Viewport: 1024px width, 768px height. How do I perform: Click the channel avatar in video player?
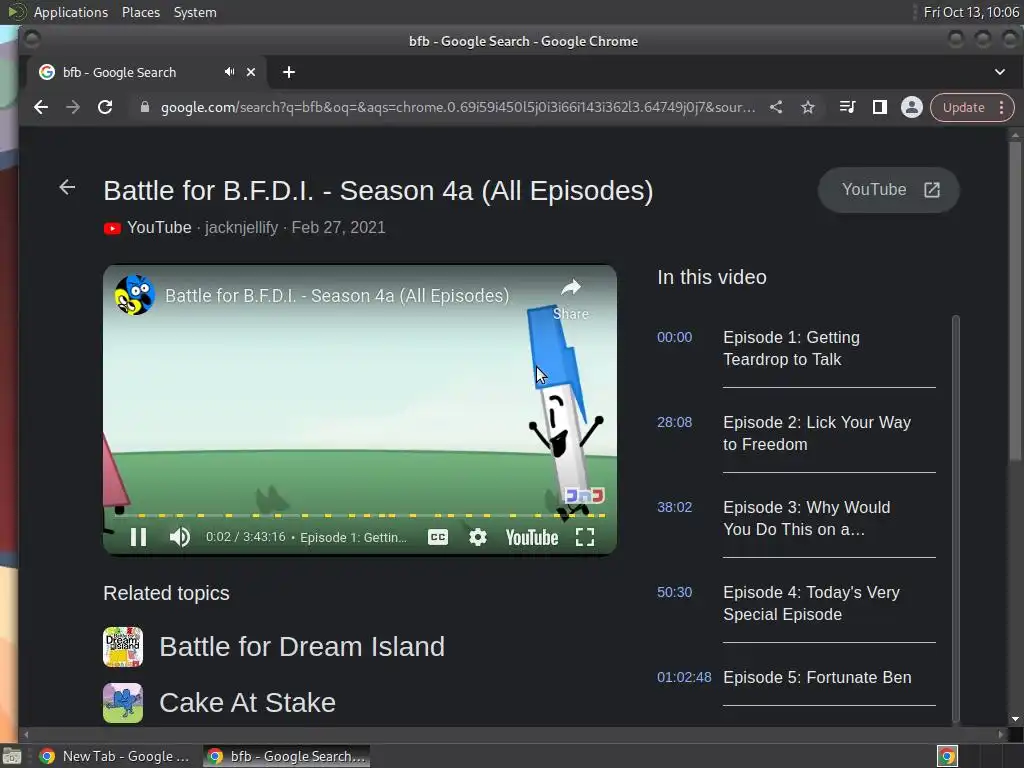pyautogui.click(x=135, y=295)
